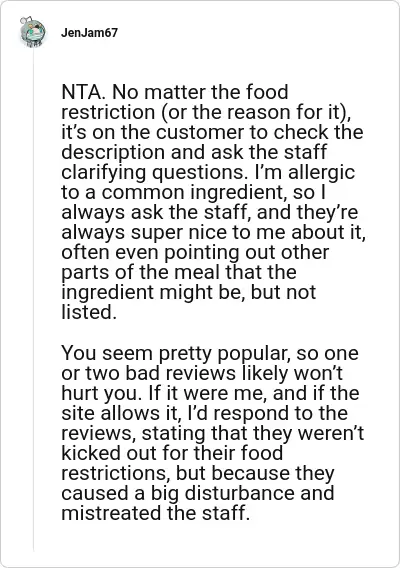Screen dimensions: 400x568
Task: Click 'parts of the meal that the'
Action: click(179, 272)
